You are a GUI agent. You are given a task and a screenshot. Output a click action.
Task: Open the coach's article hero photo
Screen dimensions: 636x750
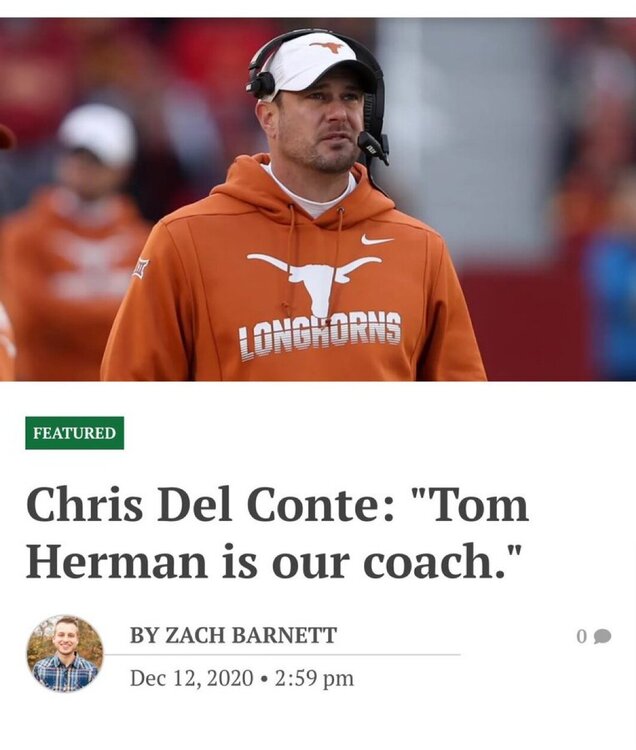tap(318, 199)
